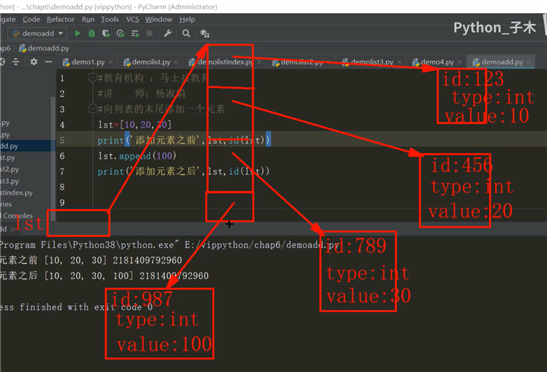Start debugging with the bug icon

(92, 34)
